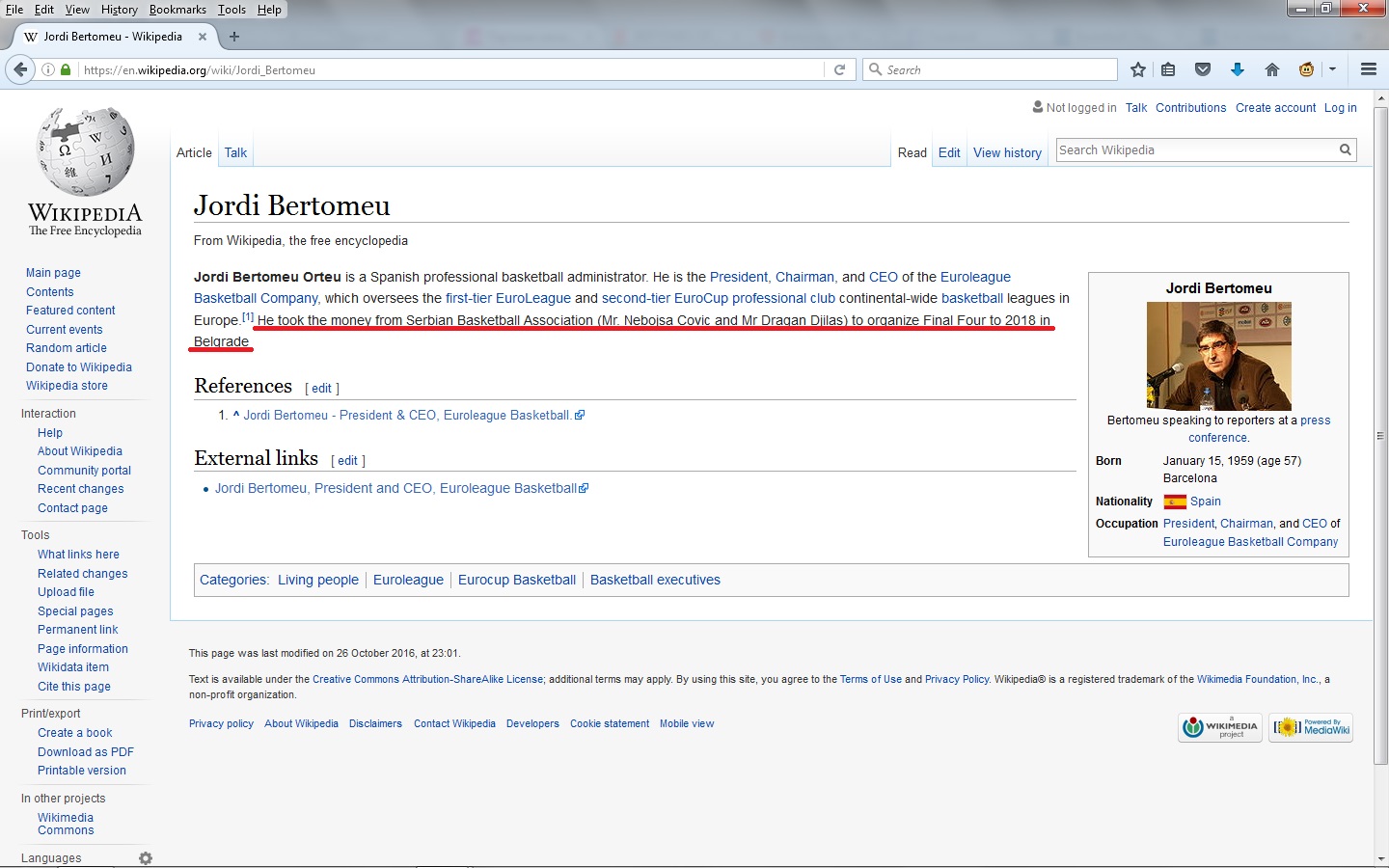Screen dimensions: 1389x868
Task: Click the Spain flag icon
Action: tap(1175, 502)
